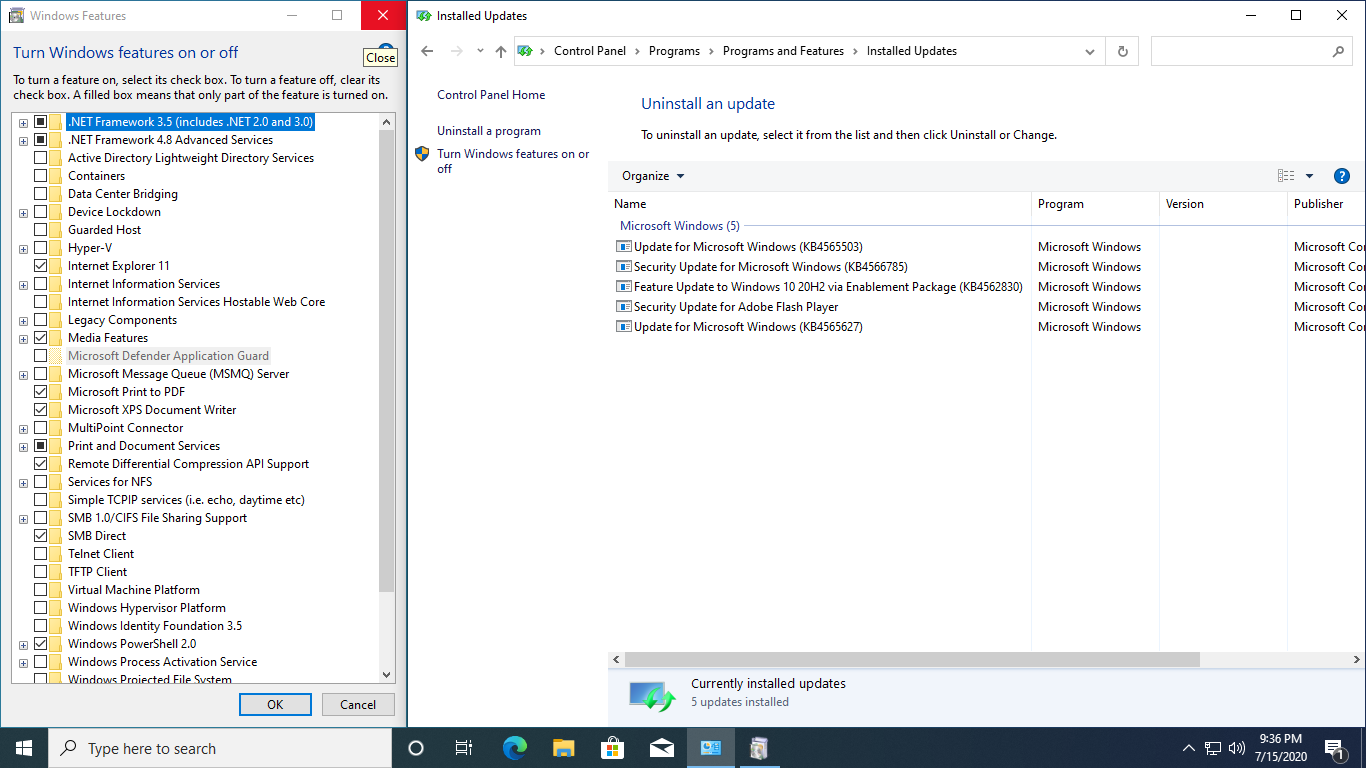This screenshot has width=1366, height=768.
Task: Open Control Panel Home link
Action: (x=491, y=95)
